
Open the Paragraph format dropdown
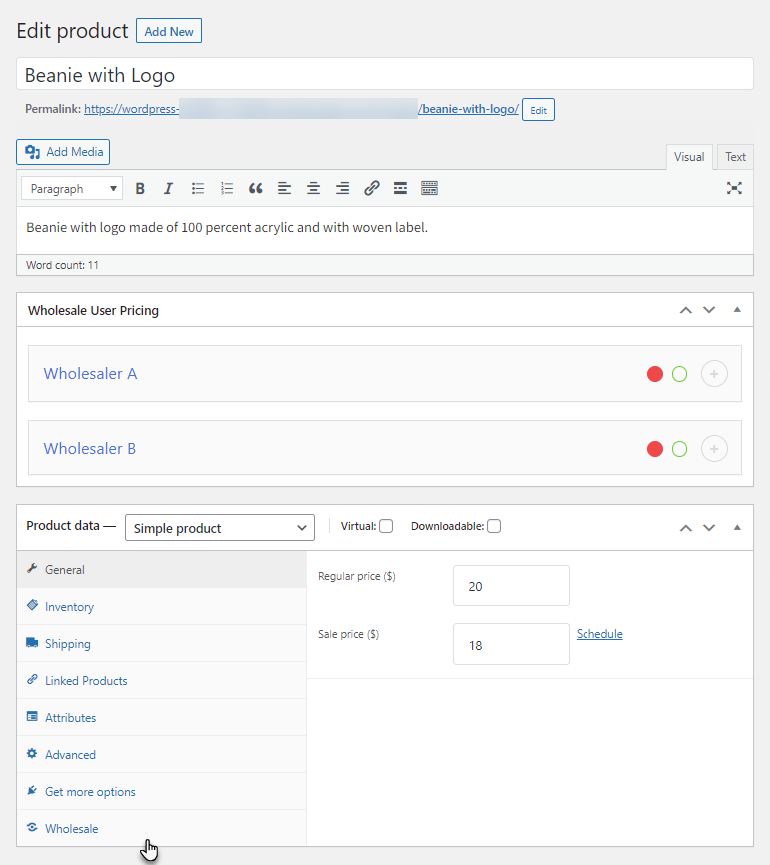coord(72,189)
